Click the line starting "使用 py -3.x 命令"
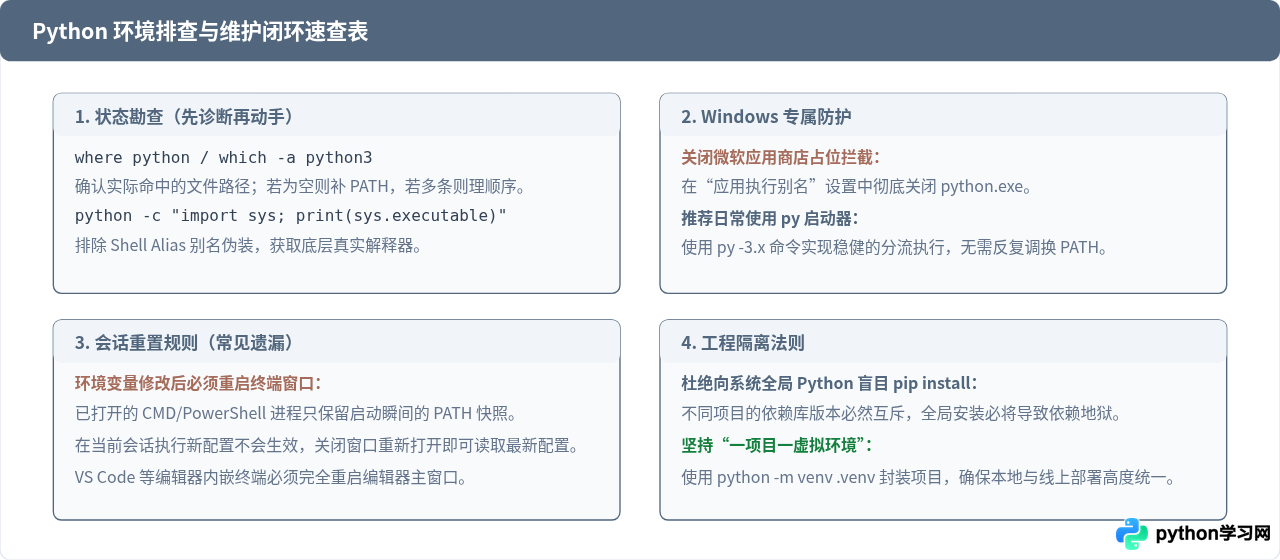1280x560 pixels. click(x=894, y=247)
